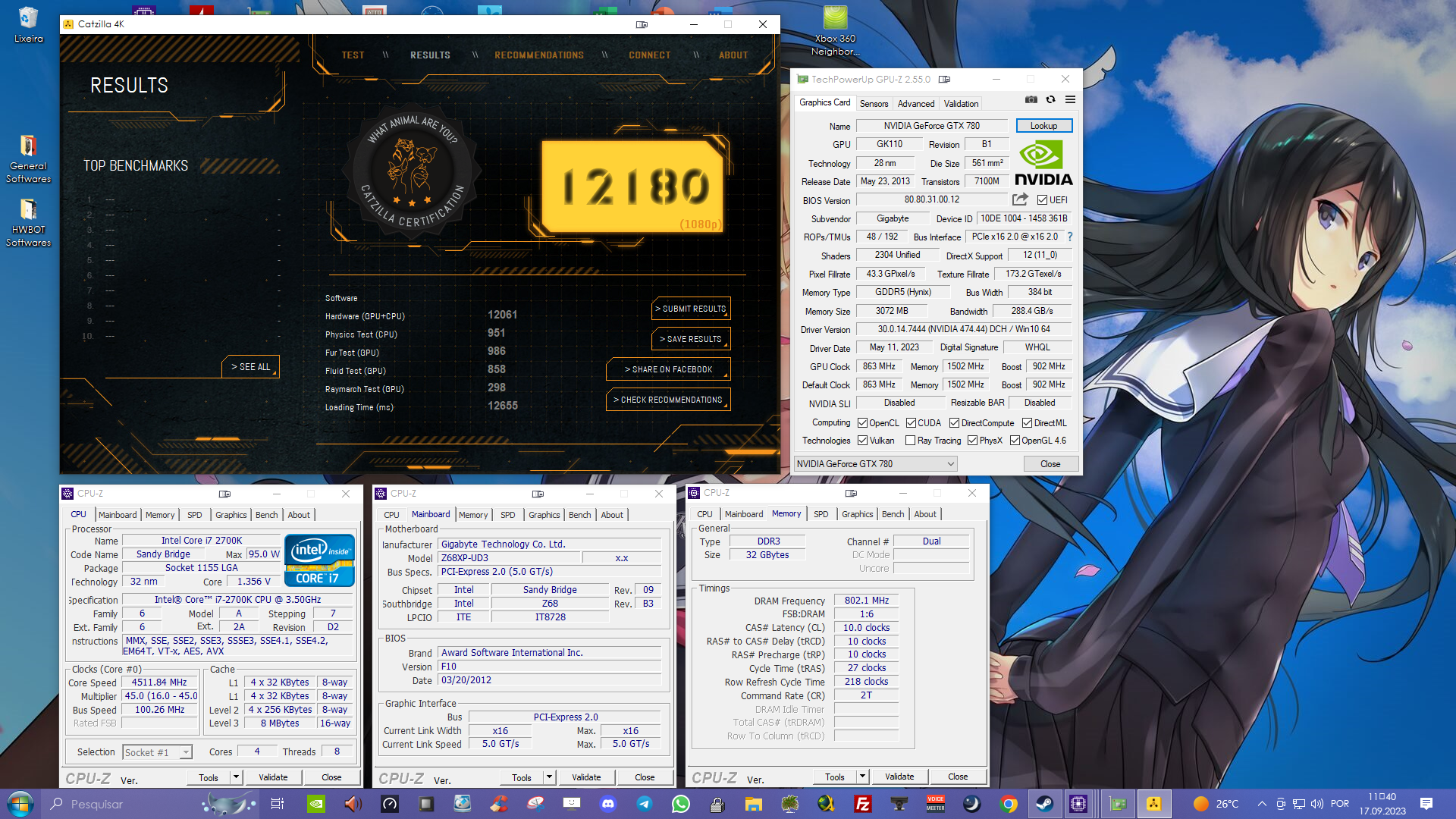Open the GPU-Z hamburger menu

1070,99
